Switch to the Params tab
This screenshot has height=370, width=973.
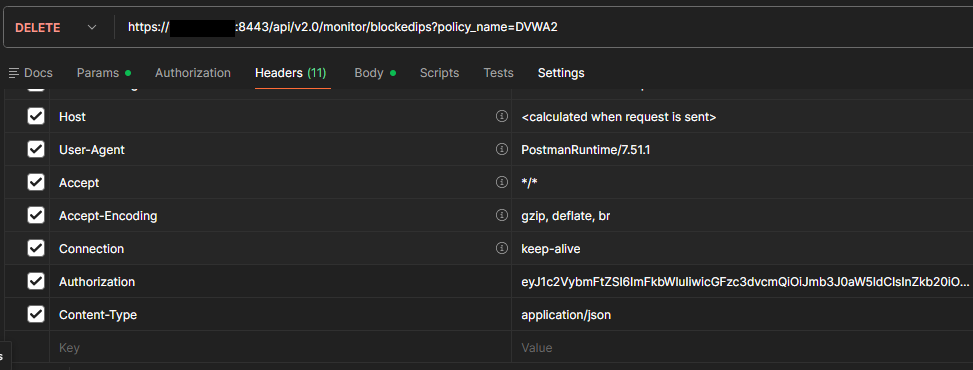(x=104, y=73)
